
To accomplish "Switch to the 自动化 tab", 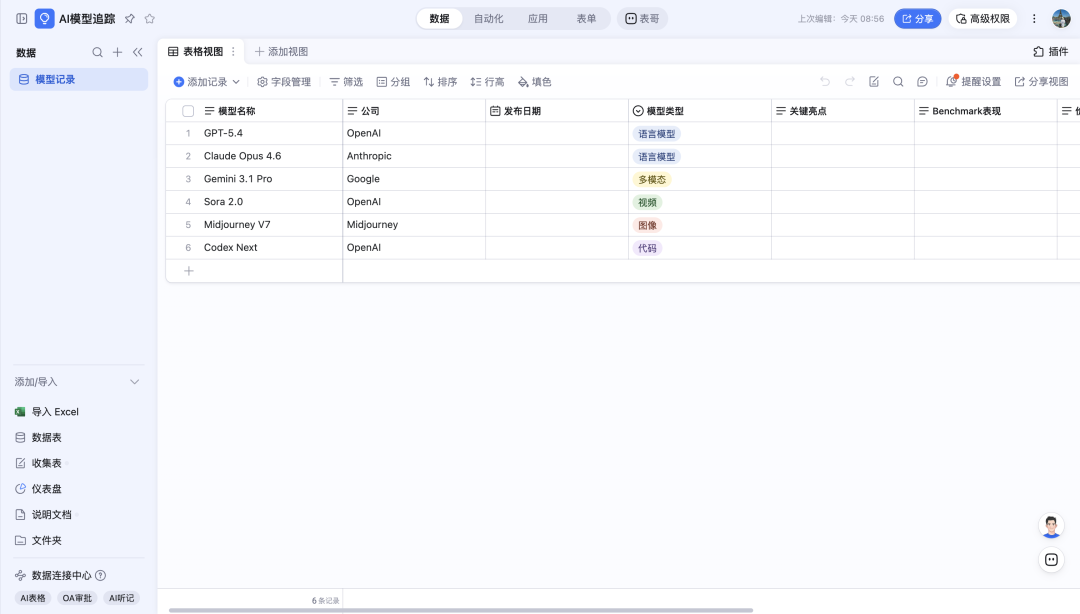I will tap(488, 19).
